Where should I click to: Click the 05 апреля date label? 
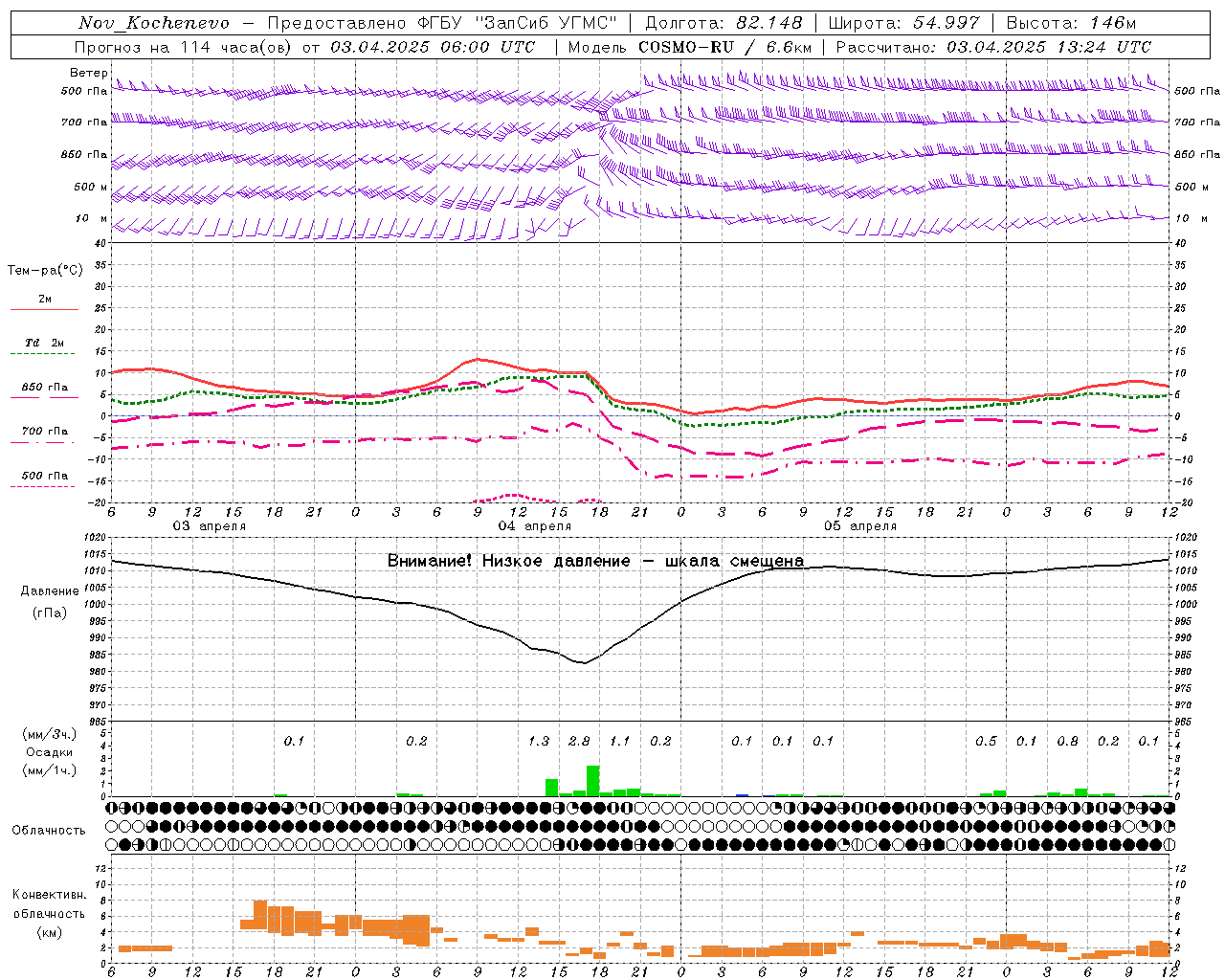[x=860, y=526]
